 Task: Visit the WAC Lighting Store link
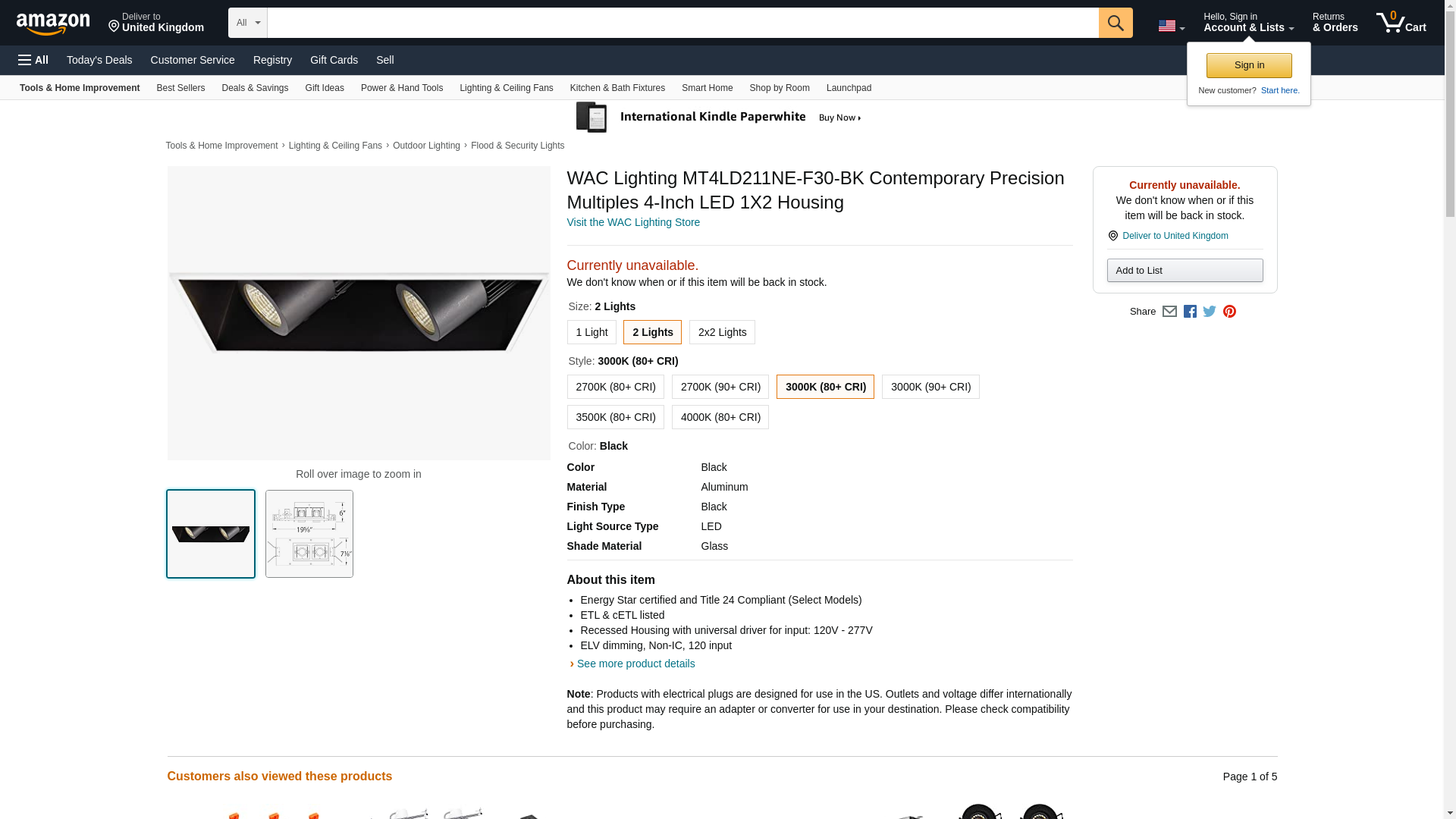point(633,222)
